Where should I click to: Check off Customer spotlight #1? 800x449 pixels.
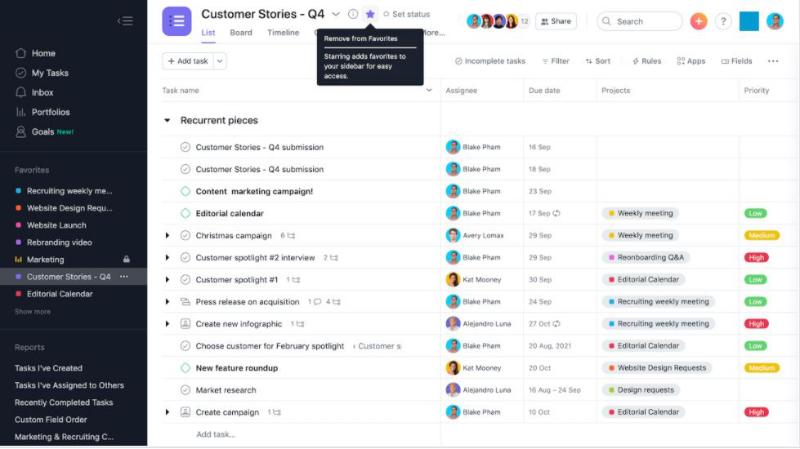185,280
